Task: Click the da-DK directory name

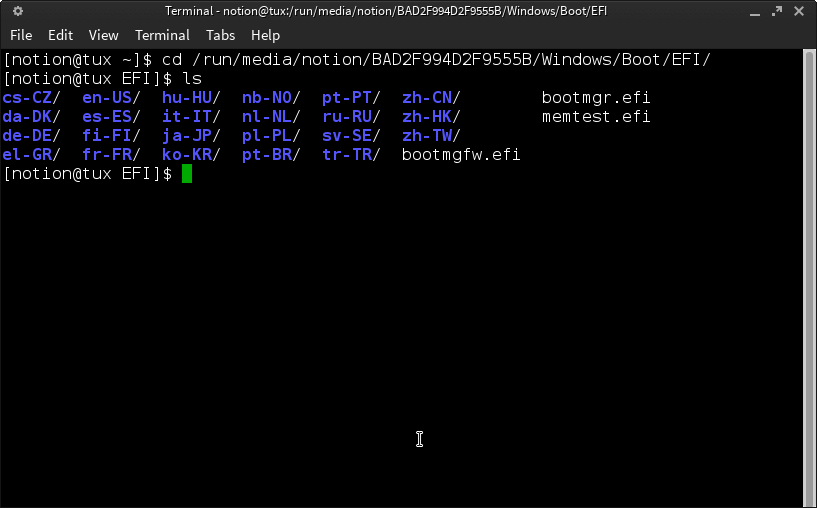Action: pos(27,117)
